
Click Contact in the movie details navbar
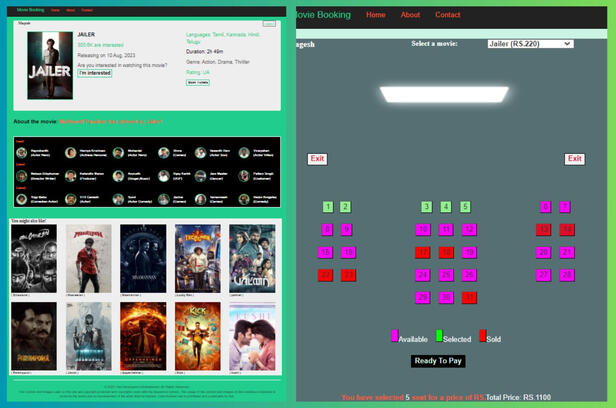(87, 10)
